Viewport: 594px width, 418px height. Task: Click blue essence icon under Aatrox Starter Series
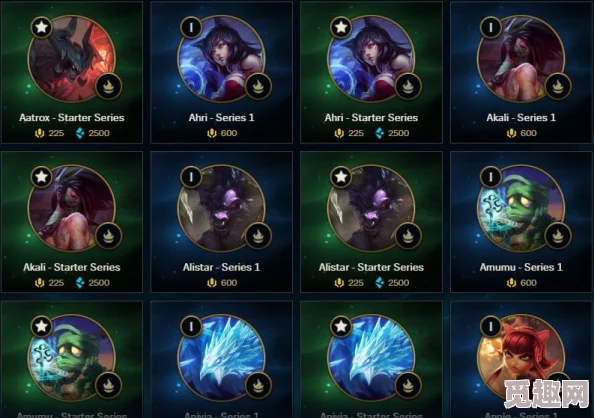point(80,133)
